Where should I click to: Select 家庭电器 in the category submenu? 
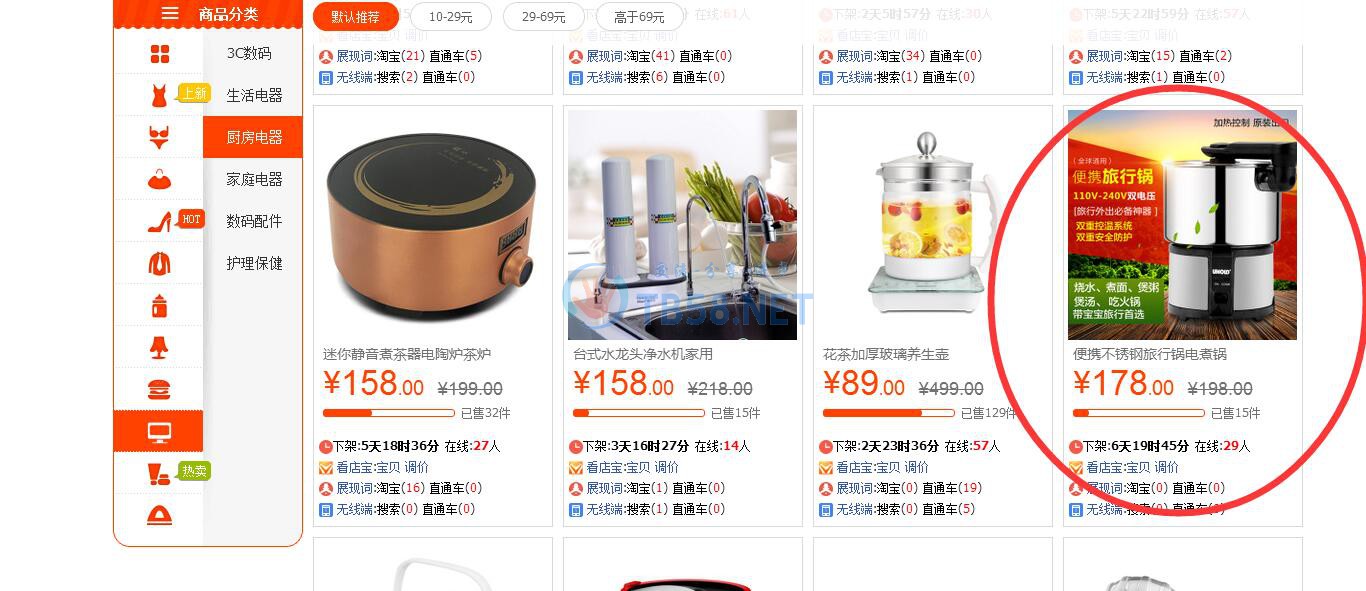[254, 180]
